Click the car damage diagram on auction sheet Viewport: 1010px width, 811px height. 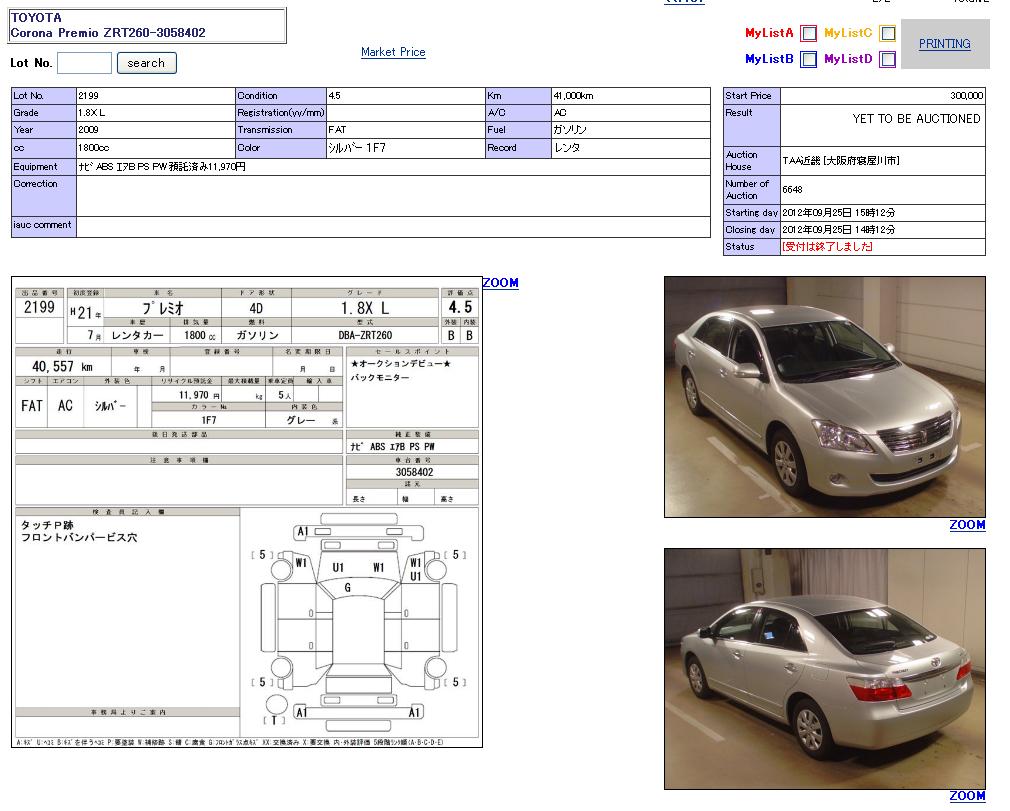(358, 620)
